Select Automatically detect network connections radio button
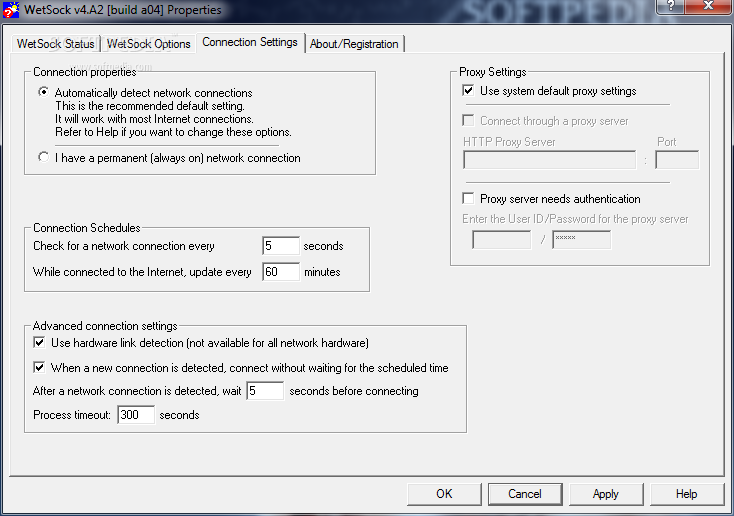The width and height of the screenshot is (734, 516). pyautogui.click(x=44, y=92)
